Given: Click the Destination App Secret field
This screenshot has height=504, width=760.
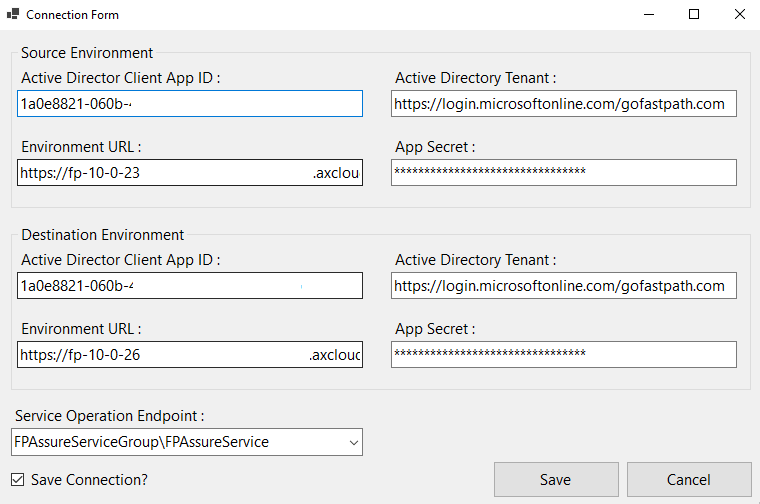Looking at the screenshot, I should tap(563, 354).
